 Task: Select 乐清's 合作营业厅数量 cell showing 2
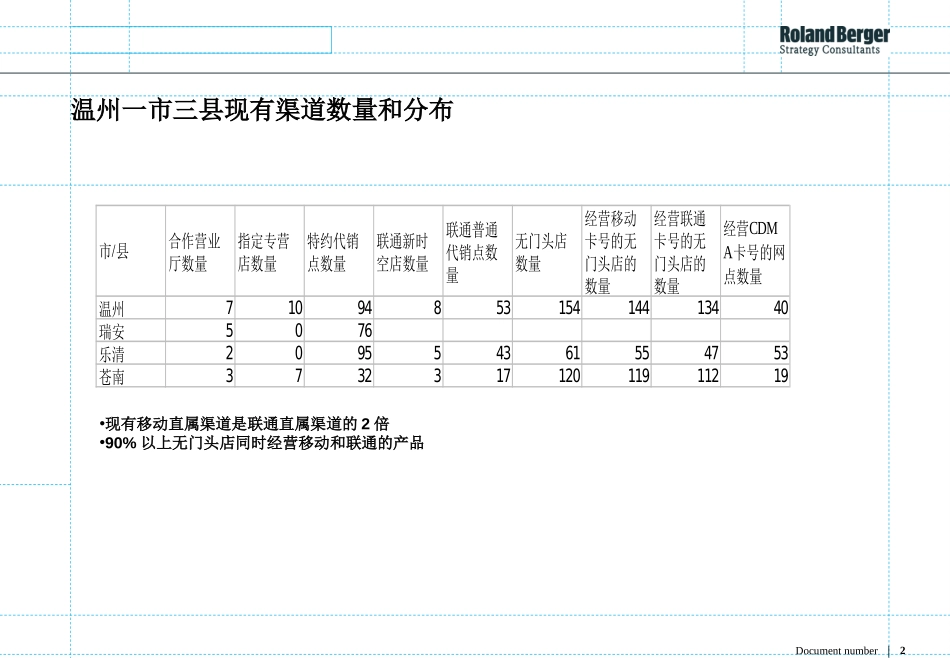[200, 353]
